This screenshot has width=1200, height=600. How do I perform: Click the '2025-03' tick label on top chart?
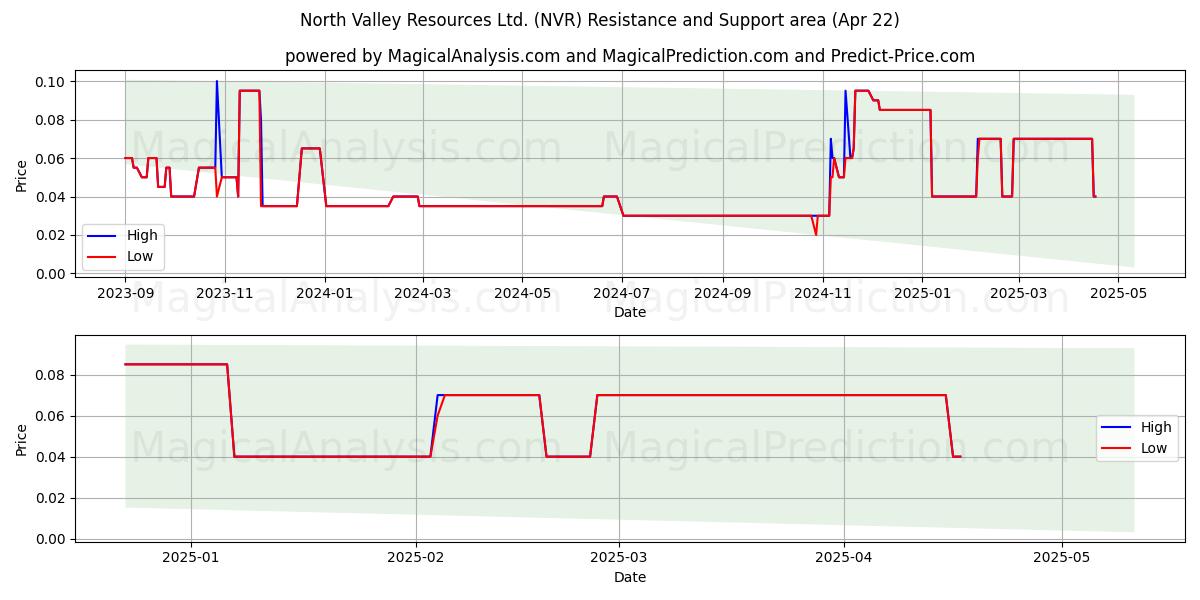click(1018, 293)
